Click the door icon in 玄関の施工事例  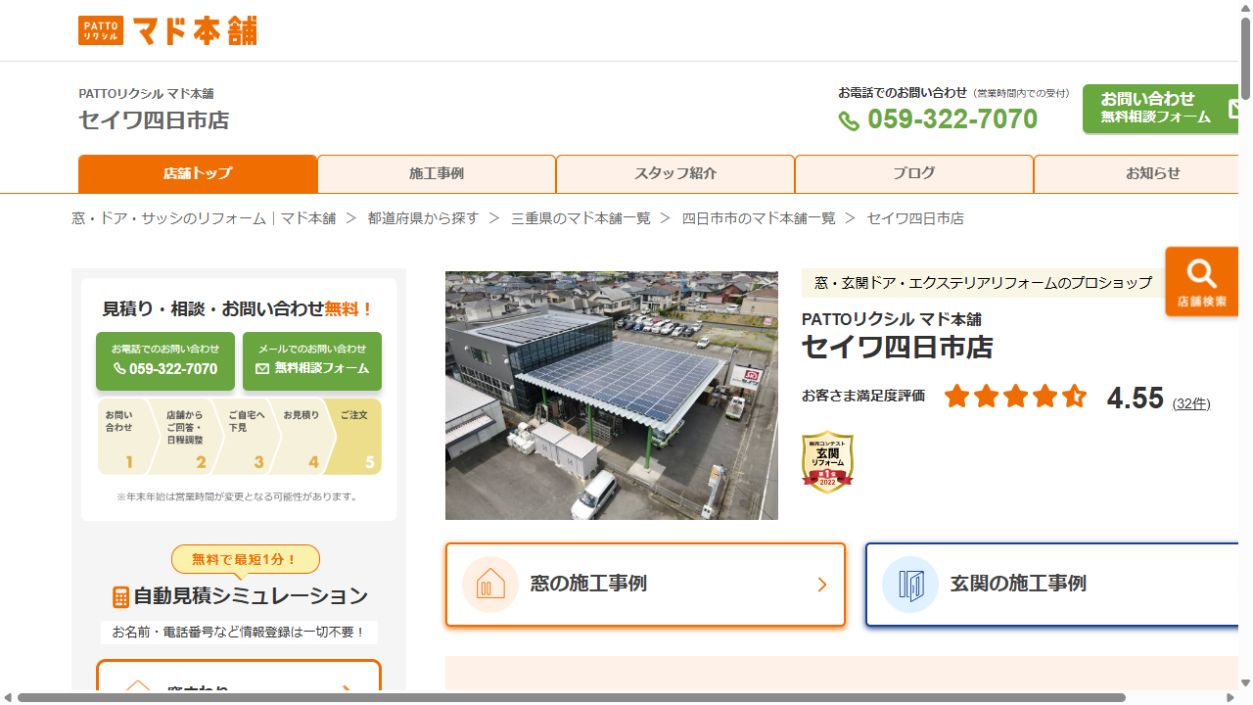910,584
